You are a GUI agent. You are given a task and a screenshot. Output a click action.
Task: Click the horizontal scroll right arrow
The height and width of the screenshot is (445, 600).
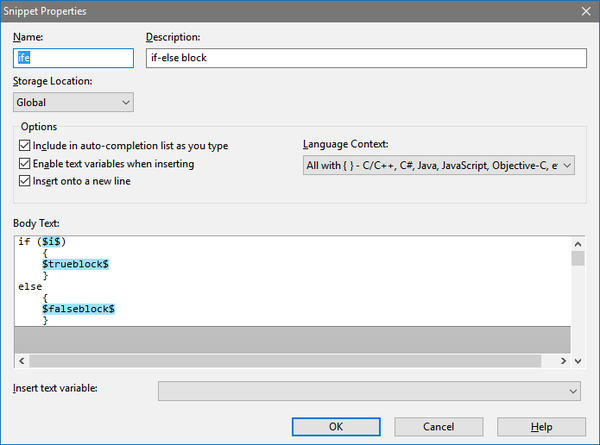[x=563, y=361]
